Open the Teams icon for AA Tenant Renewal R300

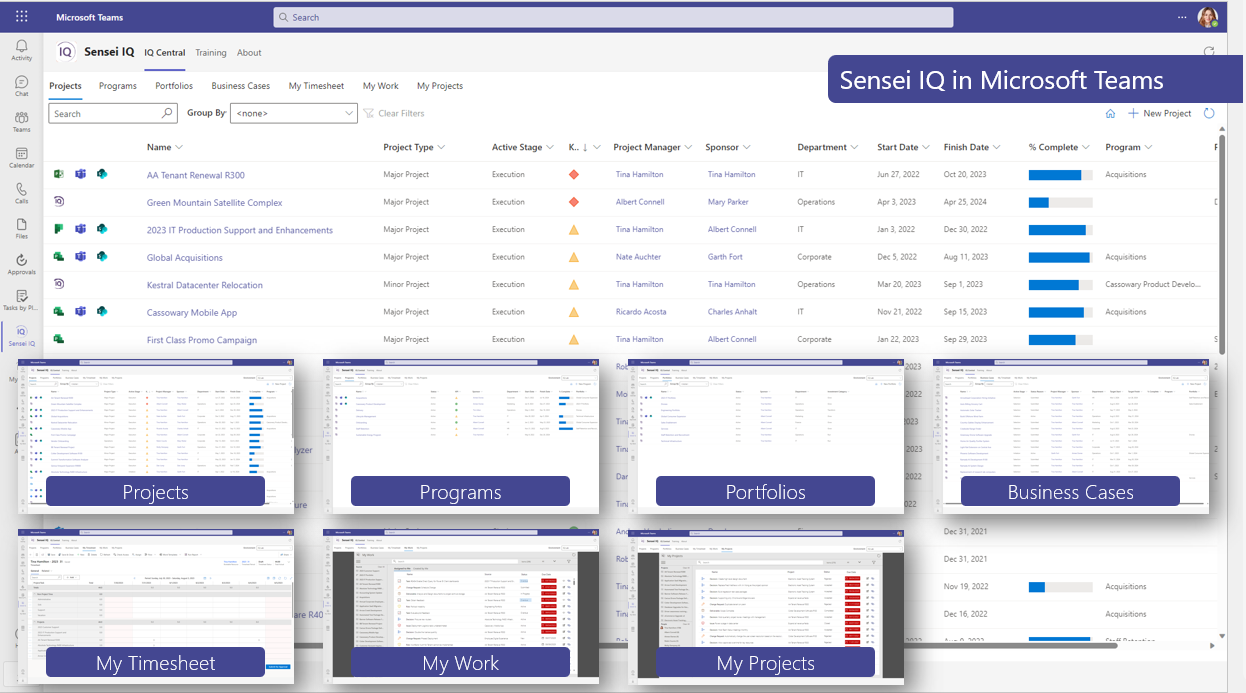(x=80, y=174)
